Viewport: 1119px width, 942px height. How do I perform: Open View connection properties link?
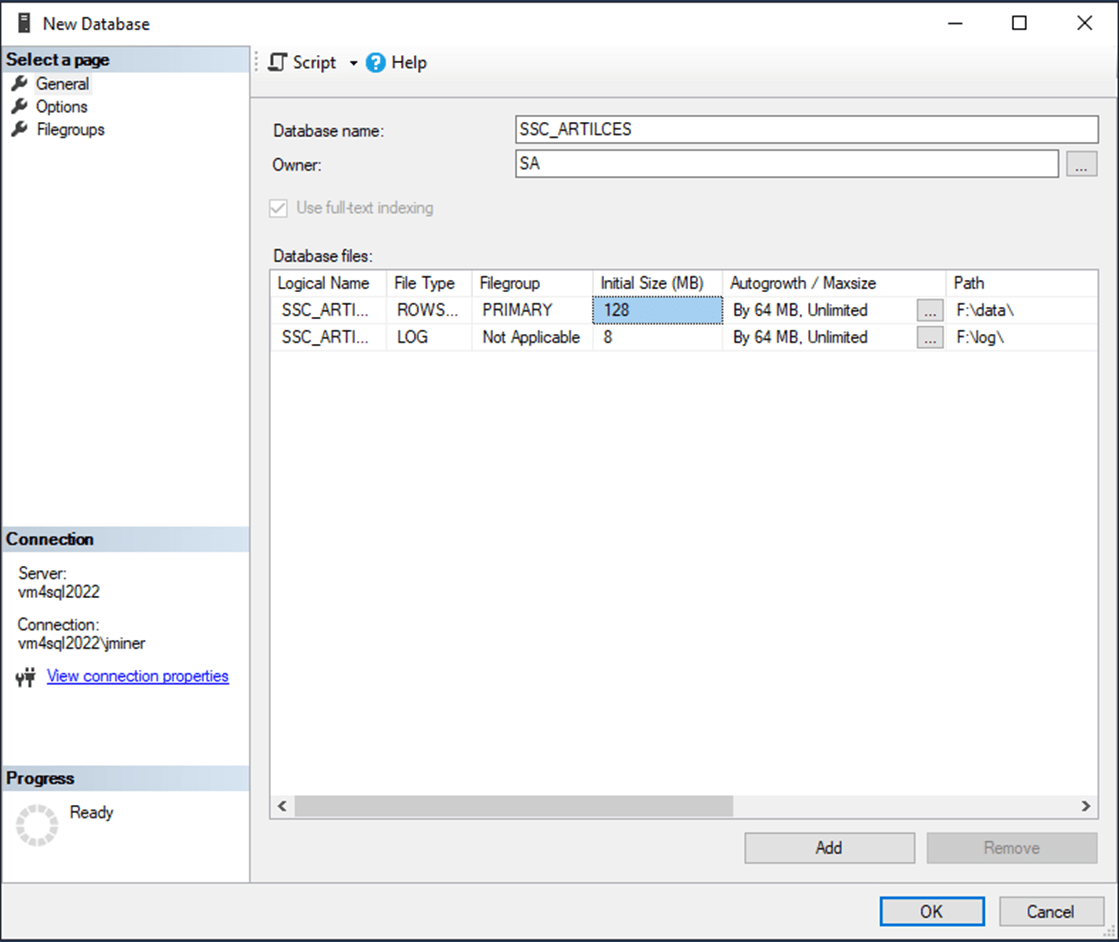click(138, 676)
